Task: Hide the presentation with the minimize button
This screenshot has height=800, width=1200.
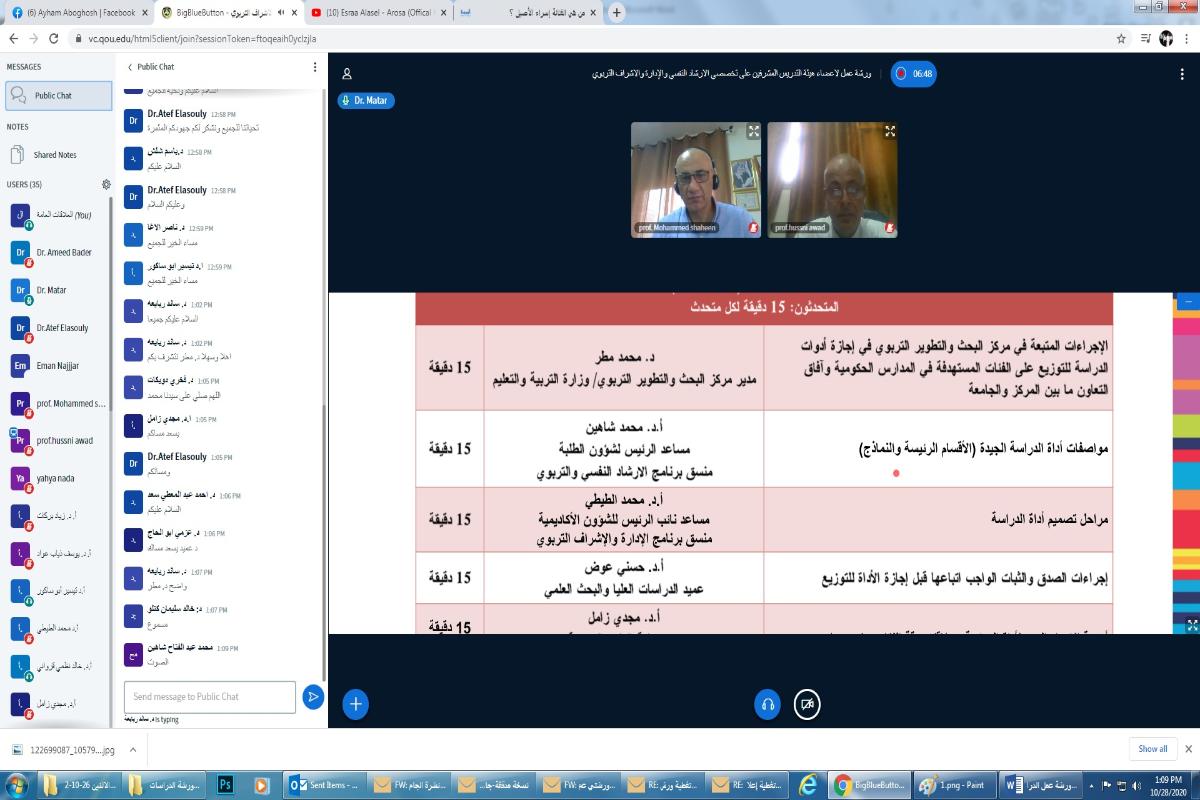Action: coord(1189,301)
